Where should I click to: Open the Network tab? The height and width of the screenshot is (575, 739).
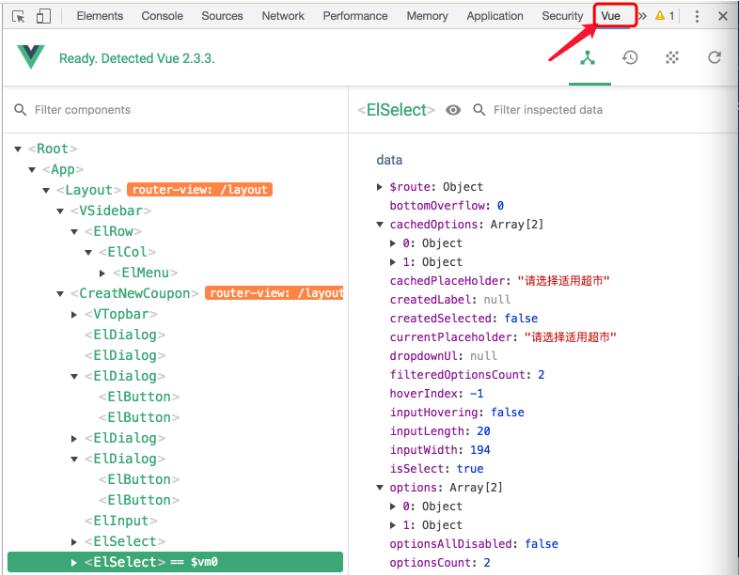(283, 16)
